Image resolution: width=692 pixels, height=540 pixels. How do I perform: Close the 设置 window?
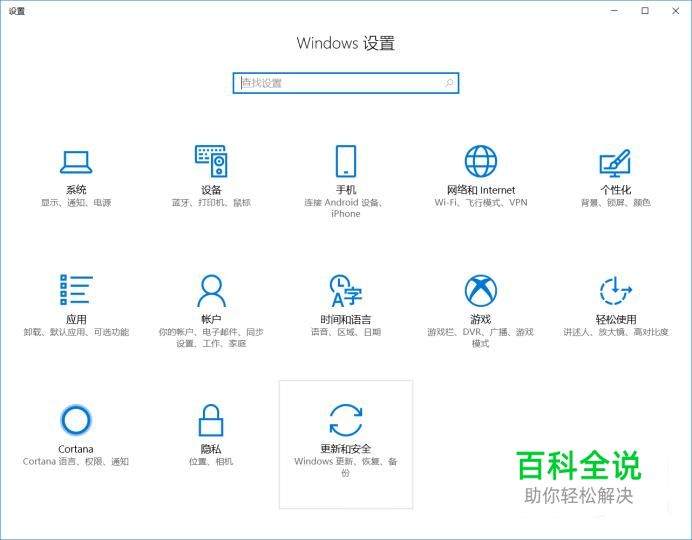coord(676,11)
